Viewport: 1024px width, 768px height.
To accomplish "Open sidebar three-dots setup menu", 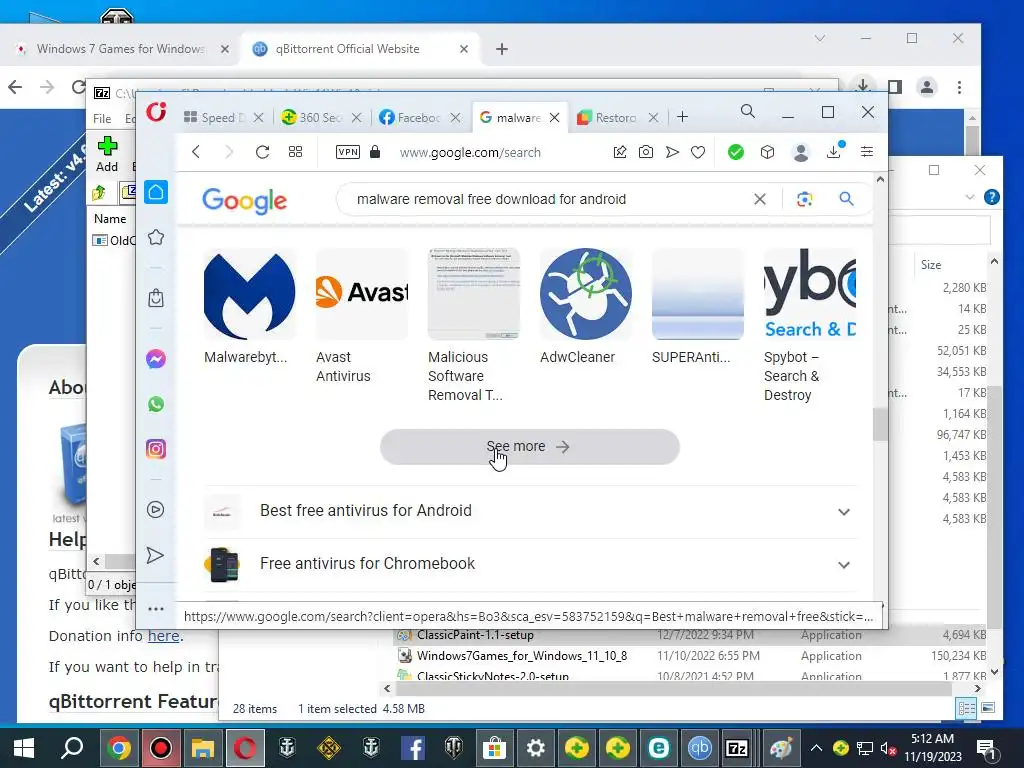I will 155,609.
